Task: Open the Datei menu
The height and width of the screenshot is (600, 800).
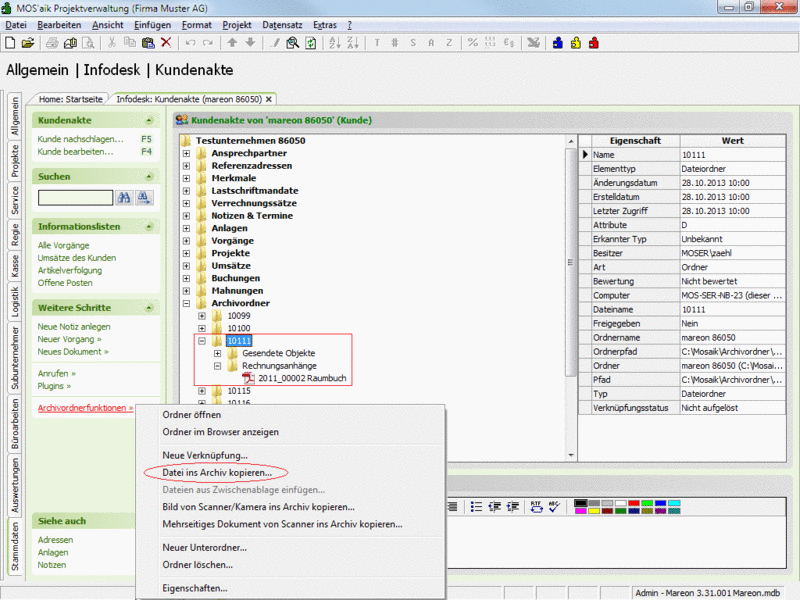Action: 16,25
